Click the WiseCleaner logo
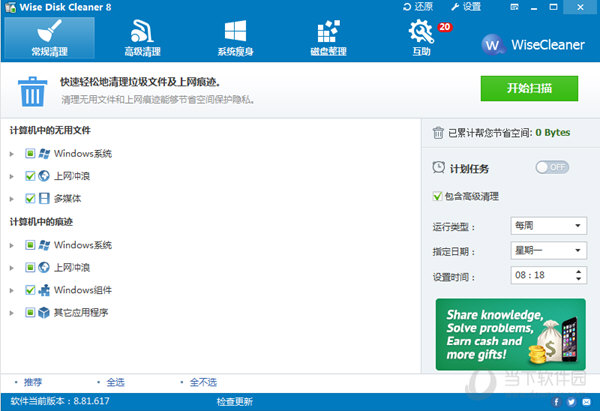This screenshot has width=600, height=411. (533, 45)
